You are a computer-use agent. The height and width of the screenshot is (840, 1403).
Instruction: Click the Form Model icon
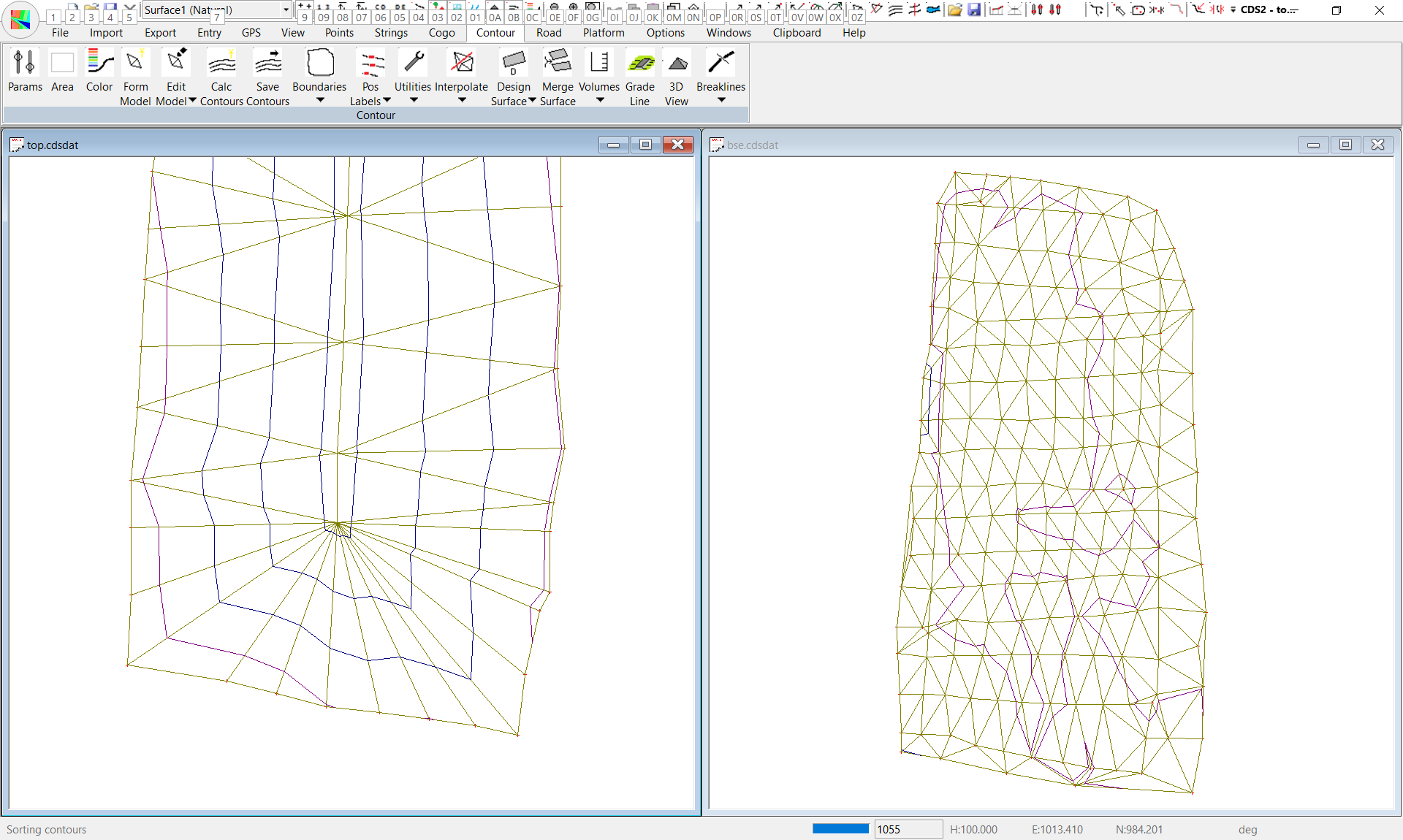point(135,63)
